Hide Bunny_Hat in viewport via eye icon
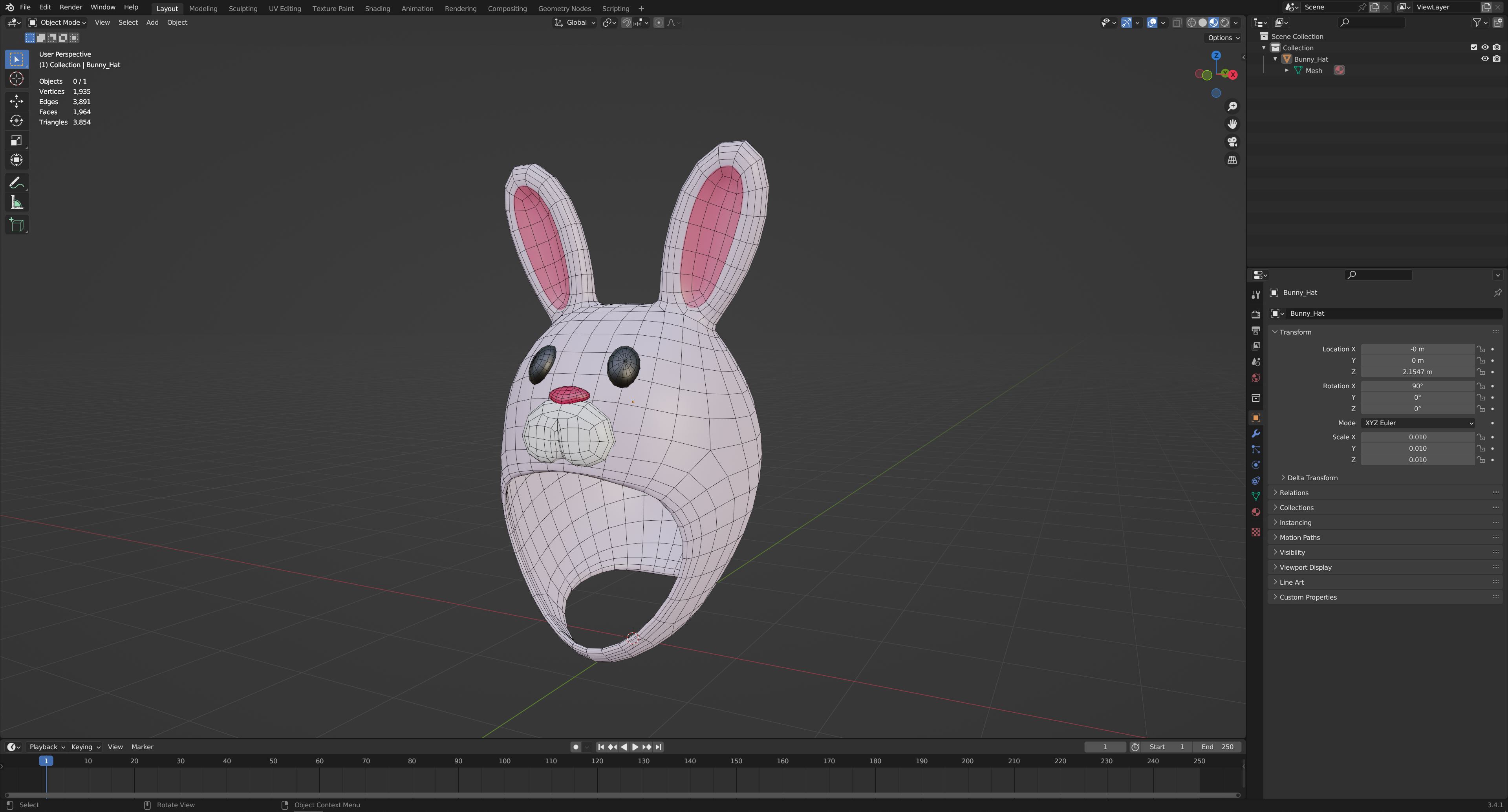 [x=1484, y=59]
